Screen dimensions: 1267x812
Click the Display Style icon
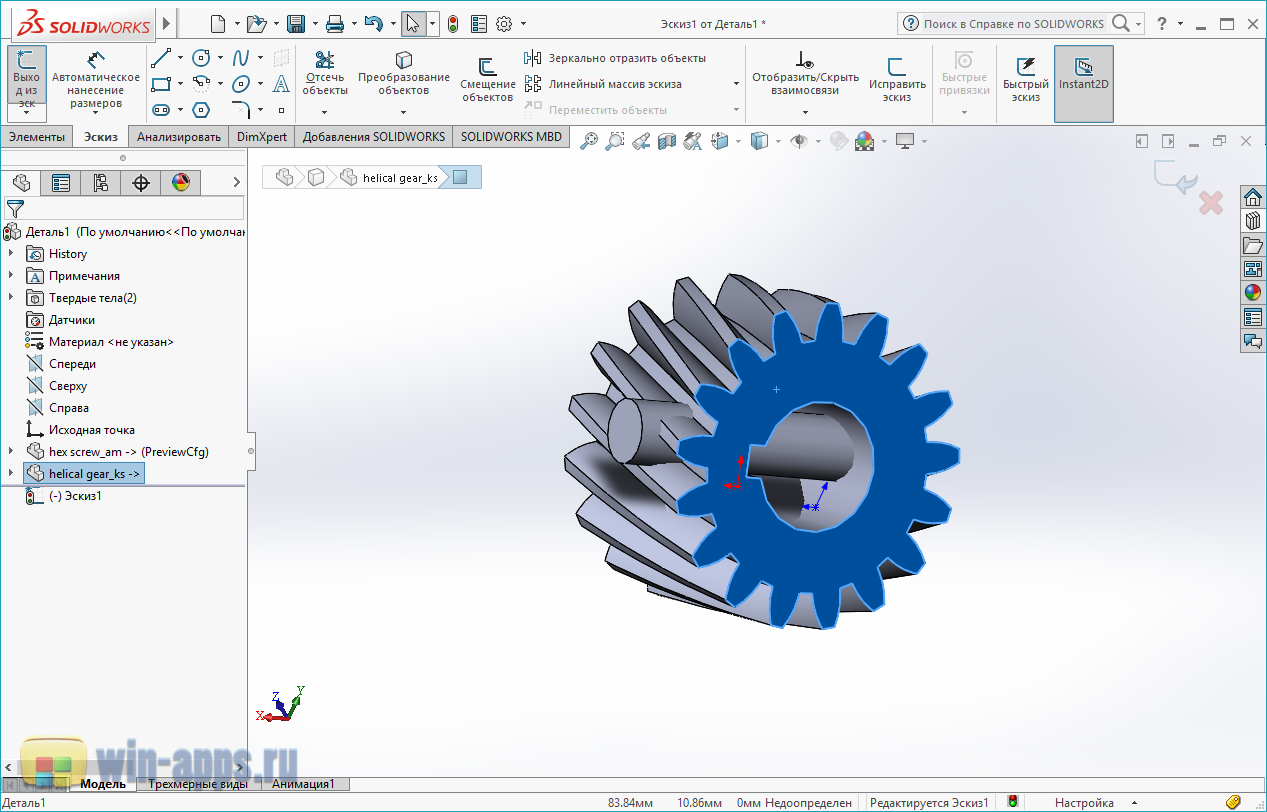click(x=759, y=141)
